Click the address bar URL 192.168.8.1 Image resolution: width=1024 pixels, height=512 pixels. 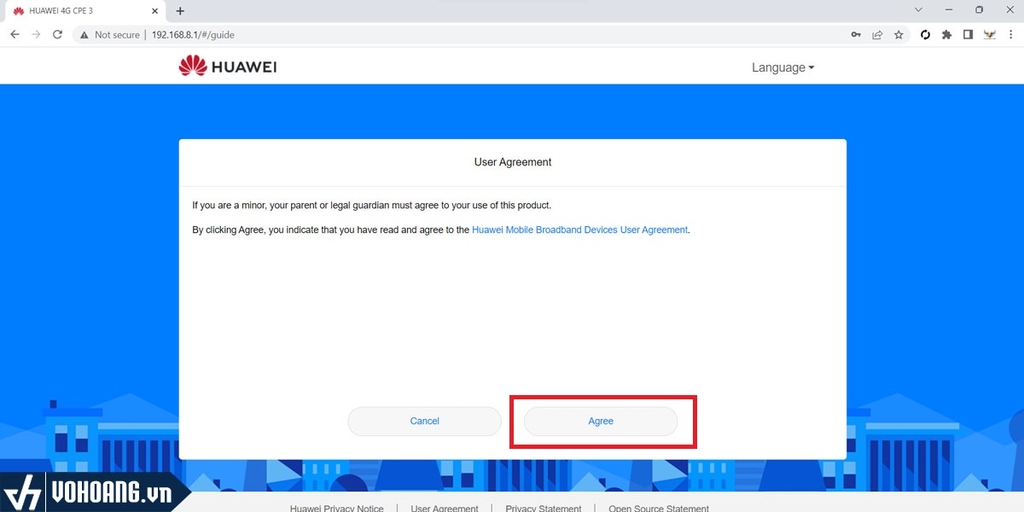tap(193, 35)
